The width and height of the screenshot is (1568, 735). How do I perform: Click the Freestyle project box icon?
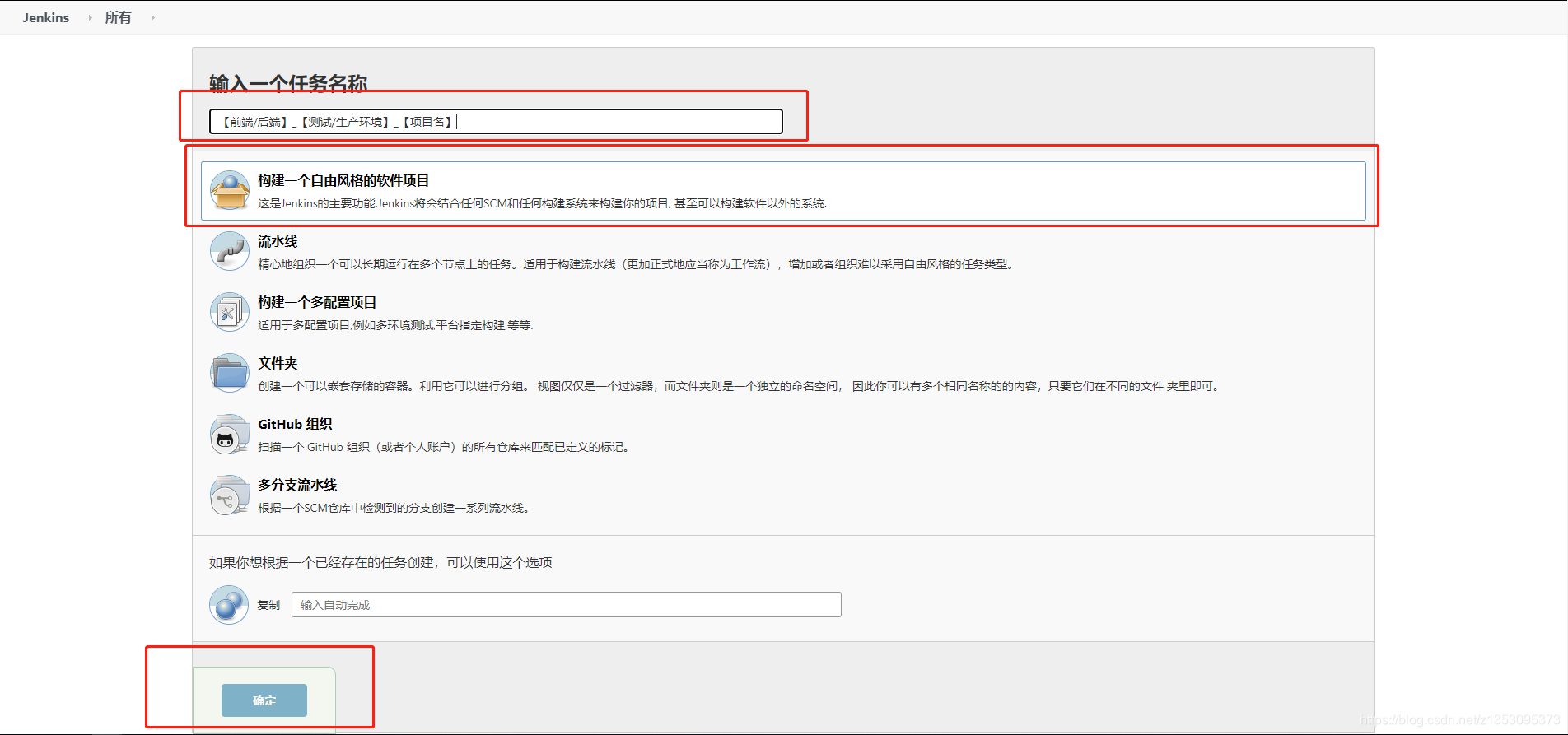pos(230,190)
